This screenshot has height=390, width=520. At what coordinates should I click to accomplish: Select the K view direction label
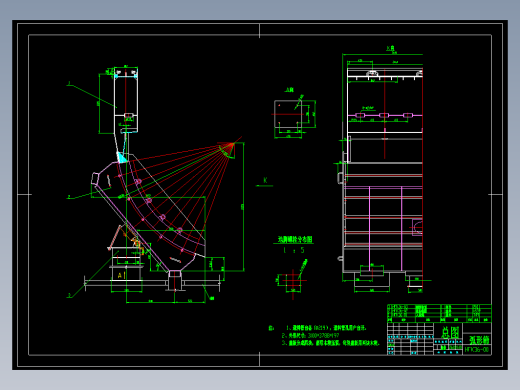pos(265,180)
